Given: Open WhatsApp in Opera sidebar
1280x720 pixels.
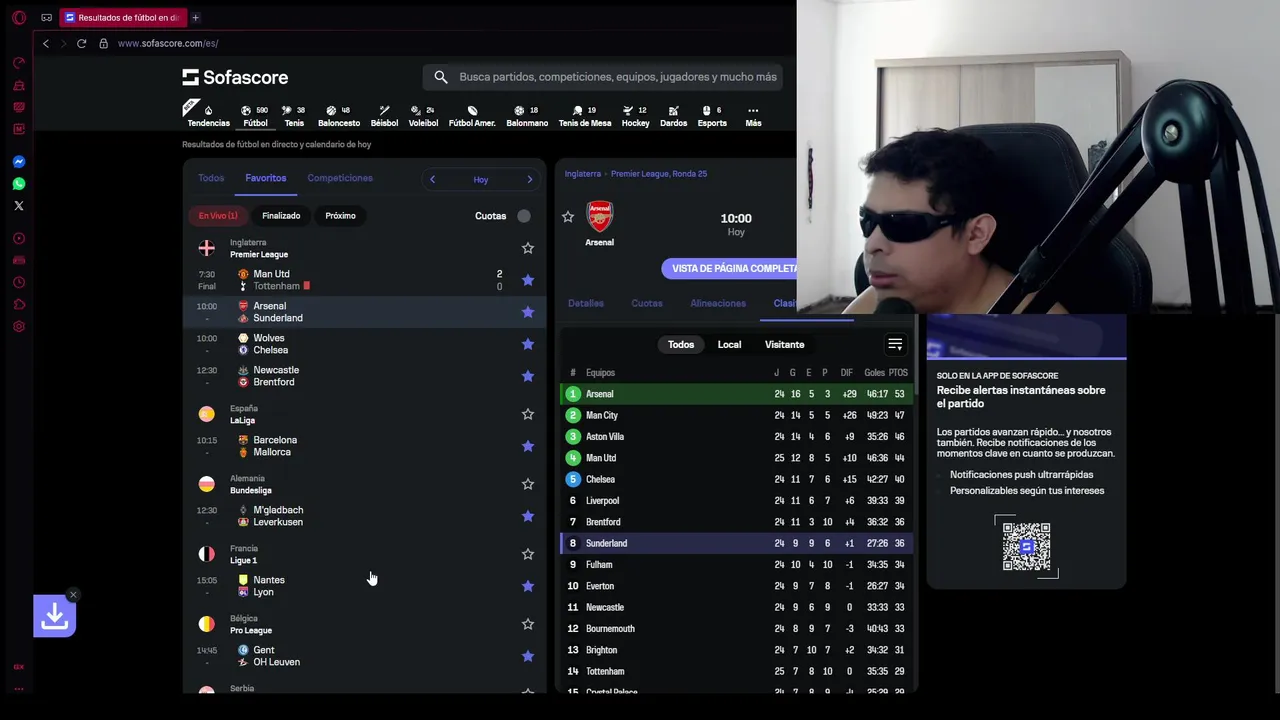Looking at the screenshot, I should click(x=19, y=184).
